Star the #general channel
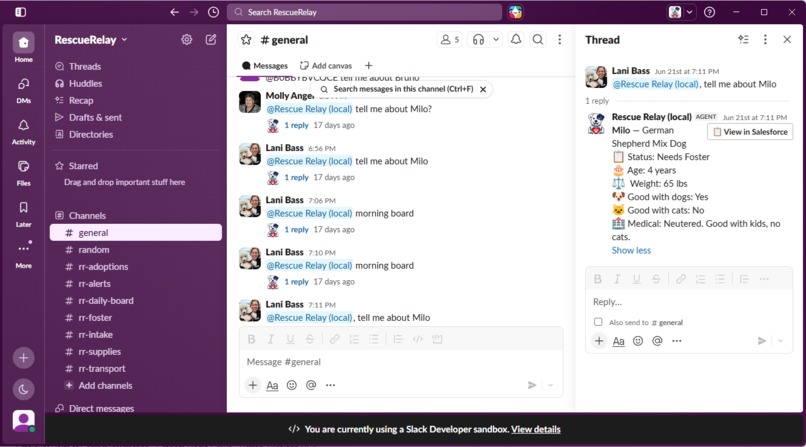Image resolution: width=806 pixels, height=447 pixels. (246, 40)
